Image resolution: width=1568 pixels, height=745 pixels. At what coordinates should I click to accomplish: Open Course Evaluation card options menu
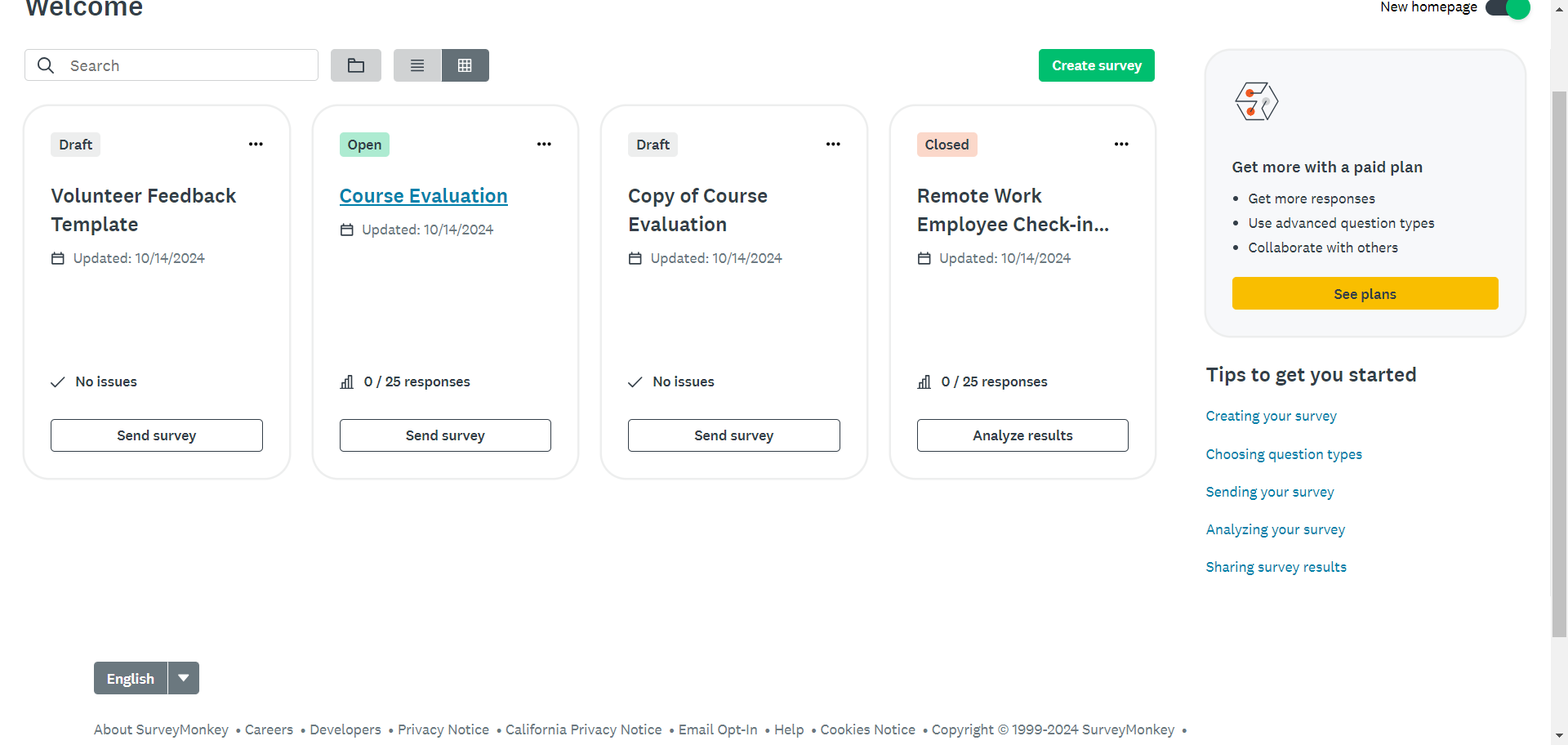[544, 145]
